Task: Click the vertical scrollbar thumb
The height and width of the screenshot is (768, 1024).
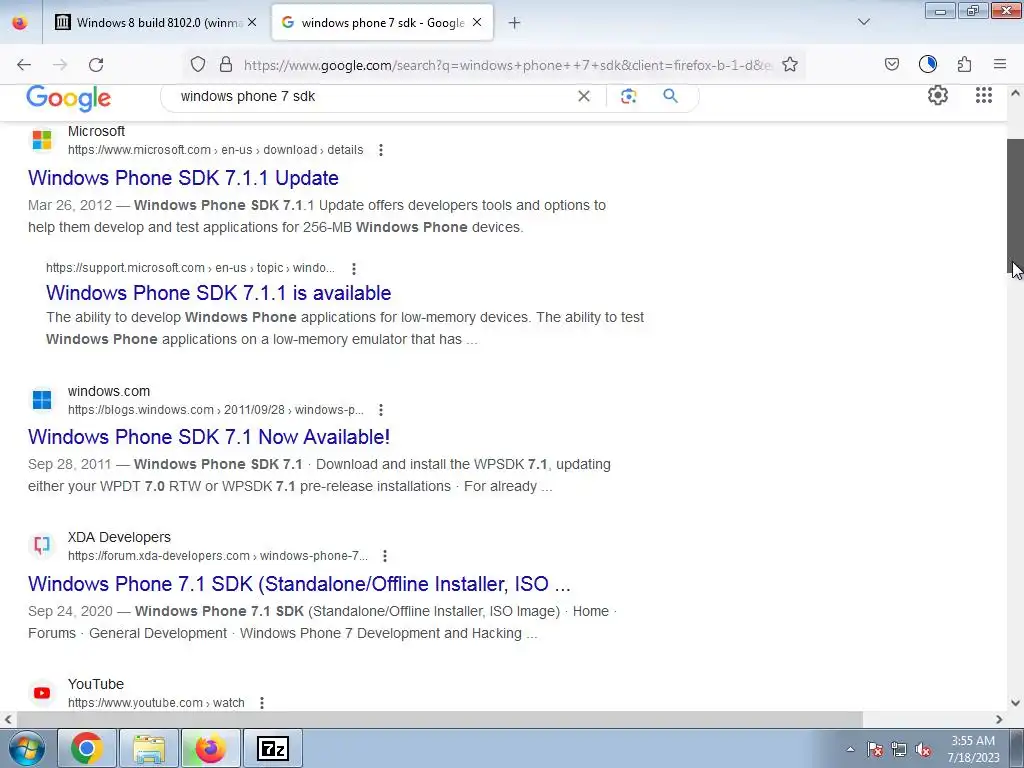Action: point(1015,206)
